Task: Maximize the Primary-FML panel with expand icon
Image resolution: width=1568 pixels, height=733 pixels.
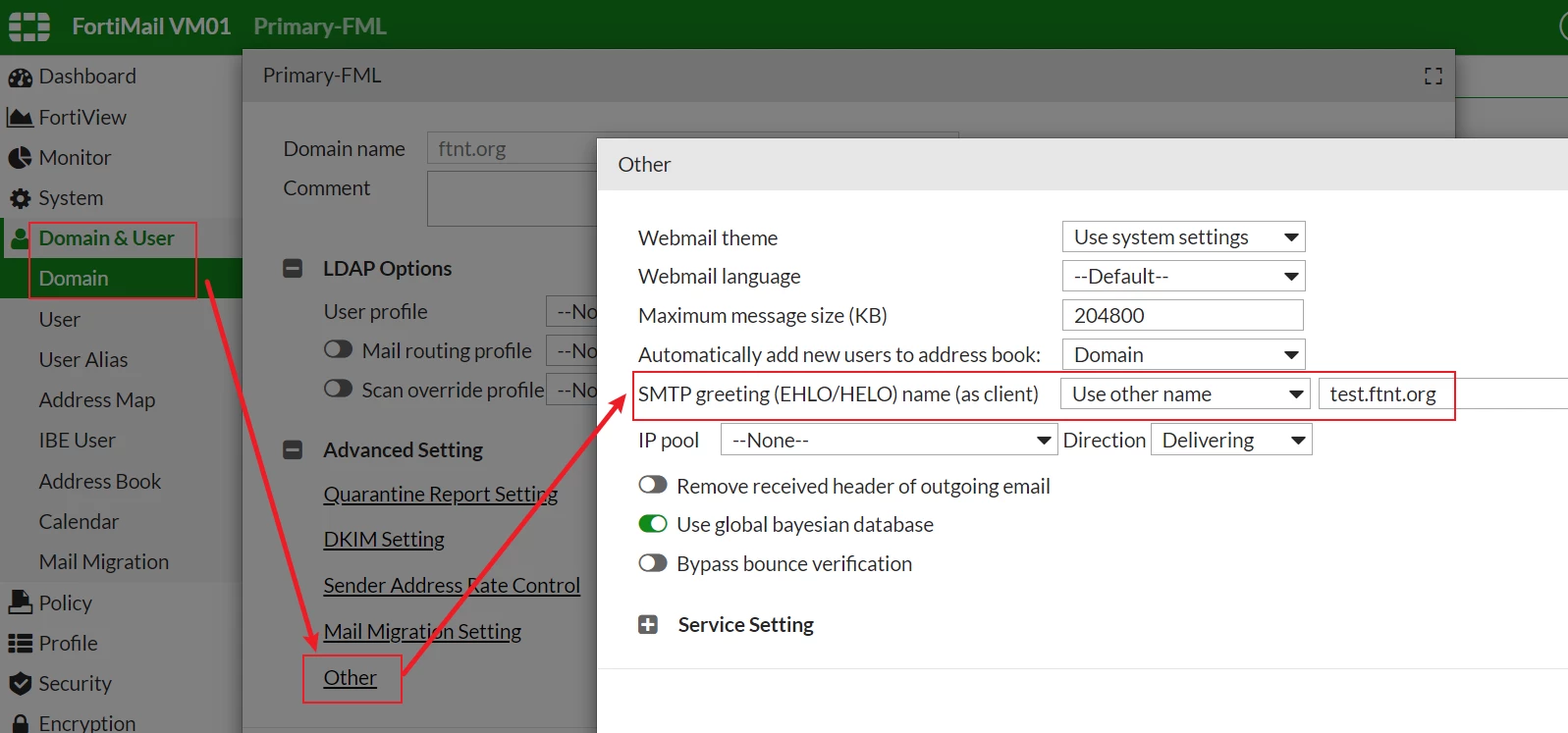Action: pyautogui.click(x=1433, y=76)
